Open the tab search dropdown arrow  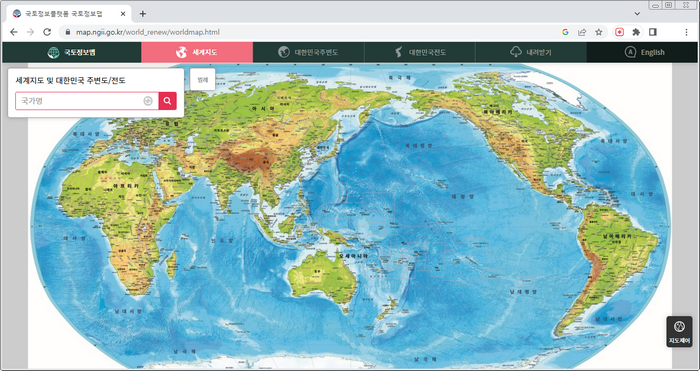click(x=637, y=14)
